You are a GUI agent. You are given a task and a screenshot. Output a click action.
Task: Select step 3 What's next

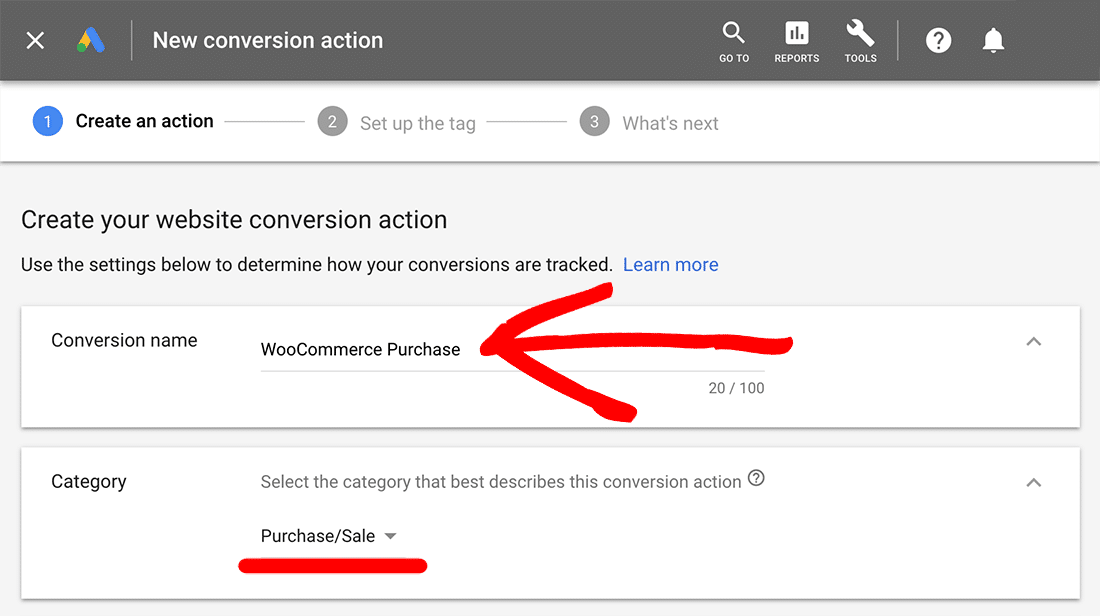649,122
